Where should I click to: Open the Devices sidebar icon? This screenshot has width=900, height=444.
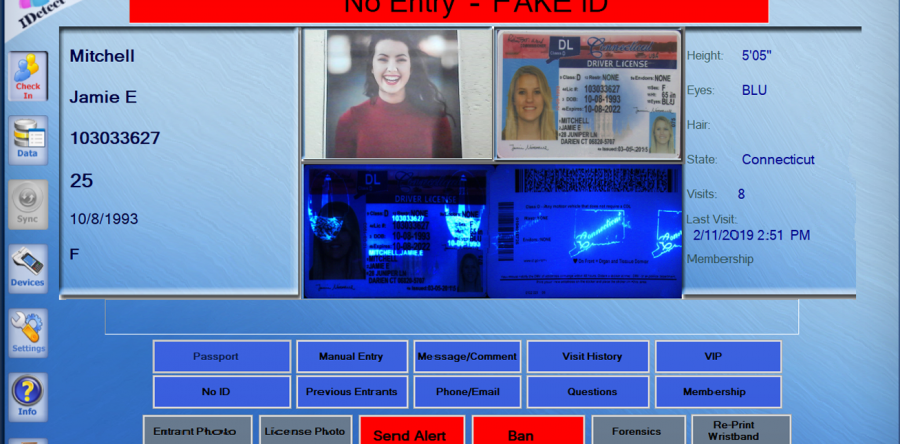point(28,267)
